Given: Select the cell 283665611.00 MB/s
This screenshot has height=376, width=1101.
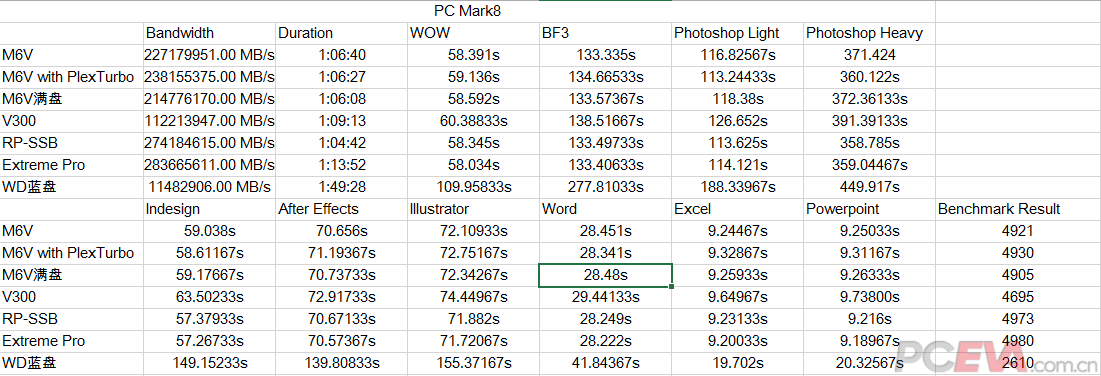Looking at the screenshot, I should click(x=209, y=165).
